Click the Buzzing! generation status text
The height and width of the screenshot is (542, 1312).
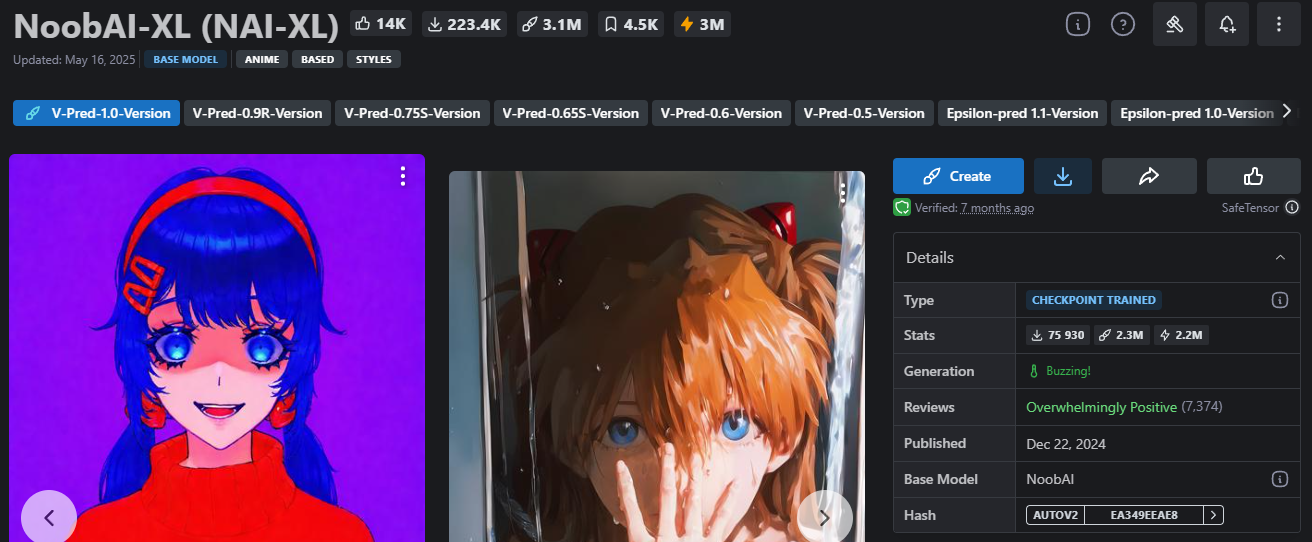(x=1068, y=371)
